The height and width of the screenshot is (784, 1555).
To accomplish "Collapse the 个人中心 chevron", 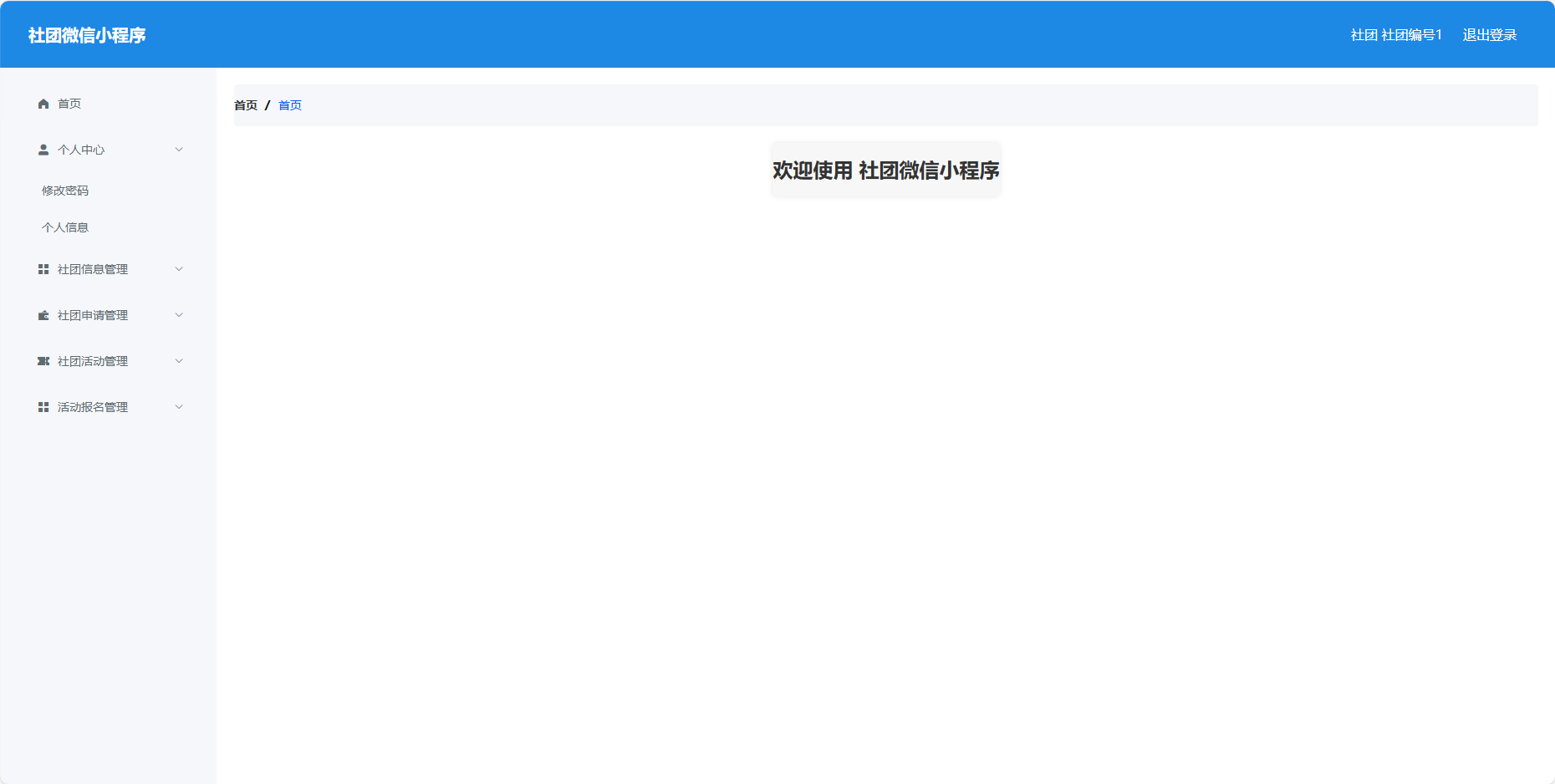I will tap(179, 150).
